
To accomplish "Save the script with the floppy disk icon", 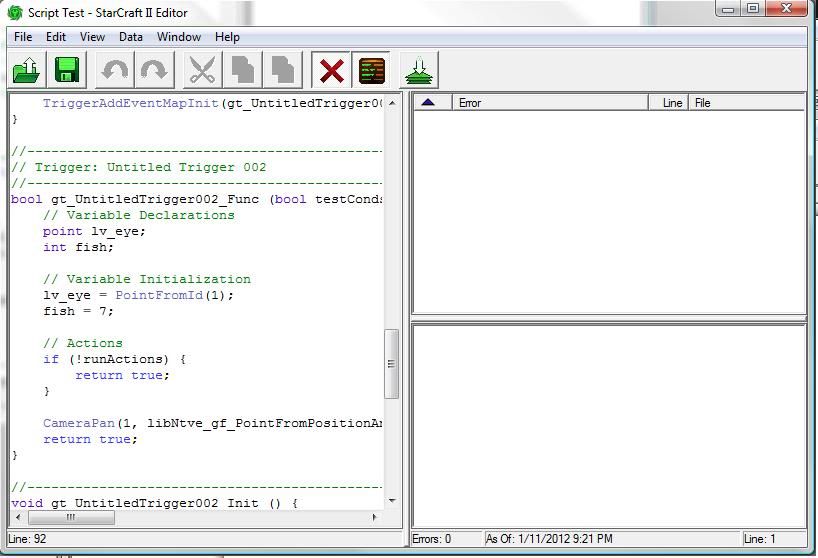I will (67, 71).
